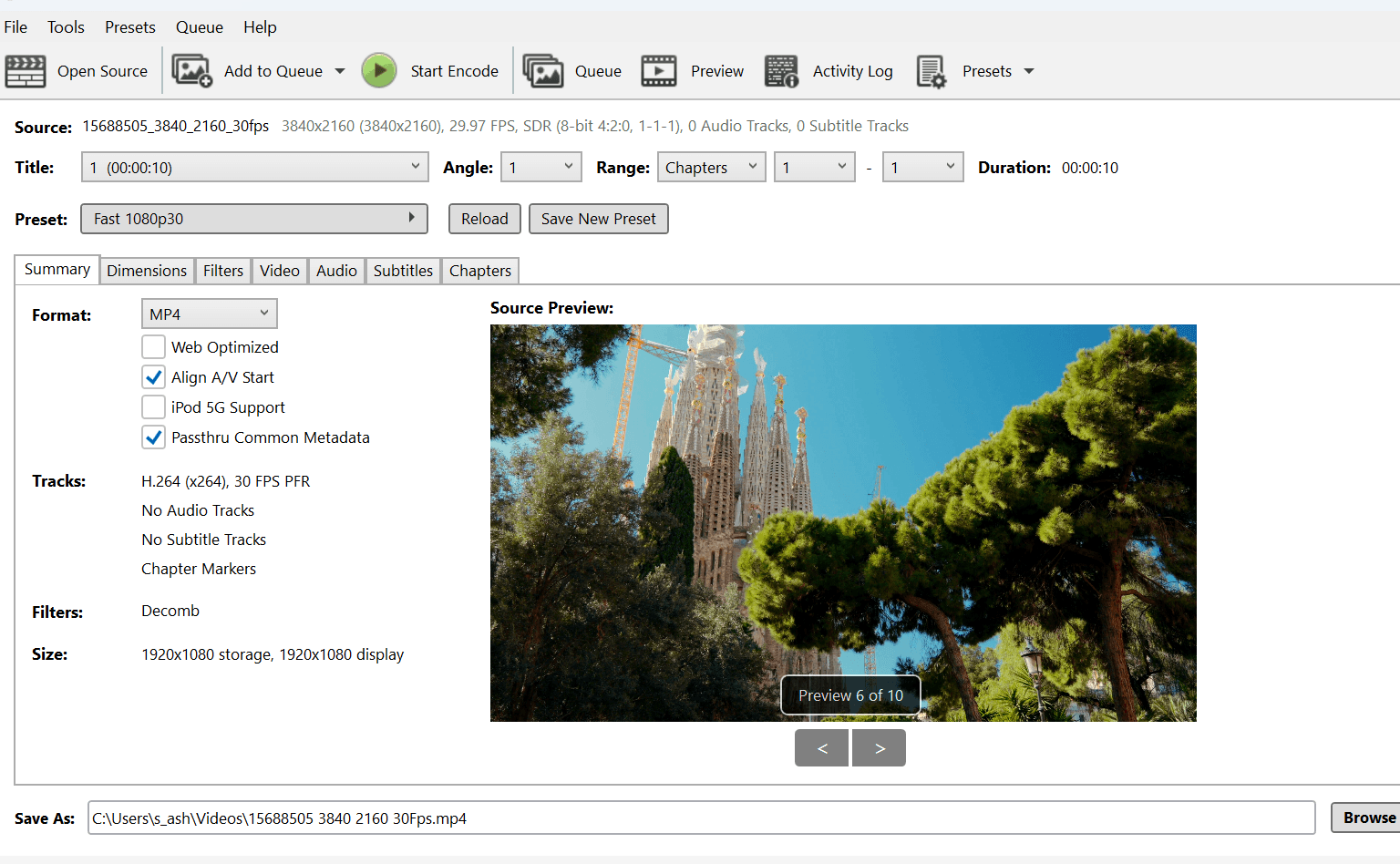
Task: Click the Duration value 00:00:10
Action: point(1090,168)
